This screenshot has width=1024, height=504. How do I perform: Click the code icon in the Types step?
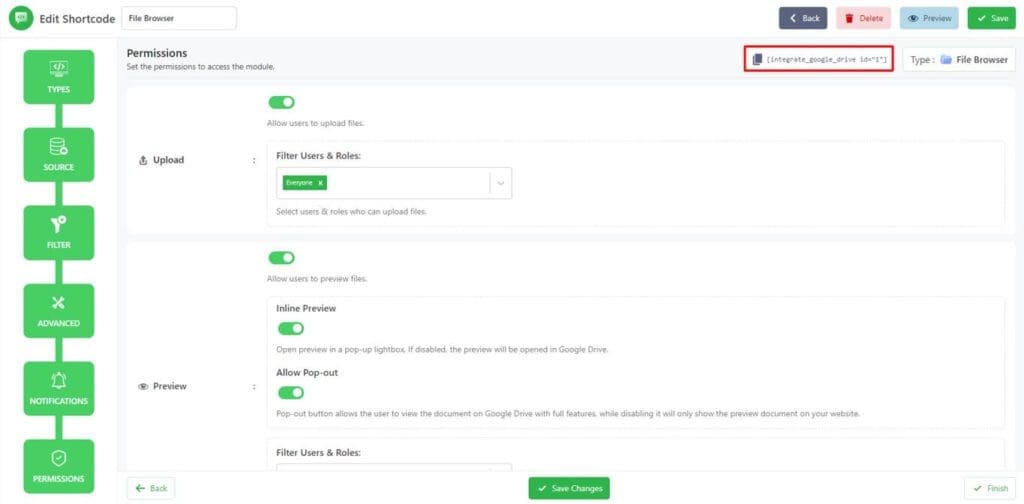59,67
